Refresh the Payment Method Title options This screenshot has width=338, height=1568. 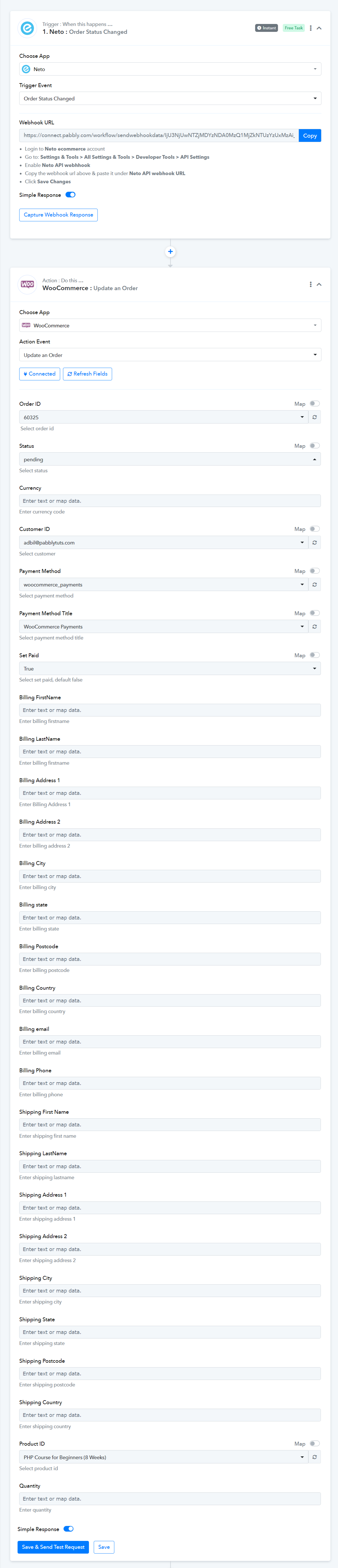(314, 626)
